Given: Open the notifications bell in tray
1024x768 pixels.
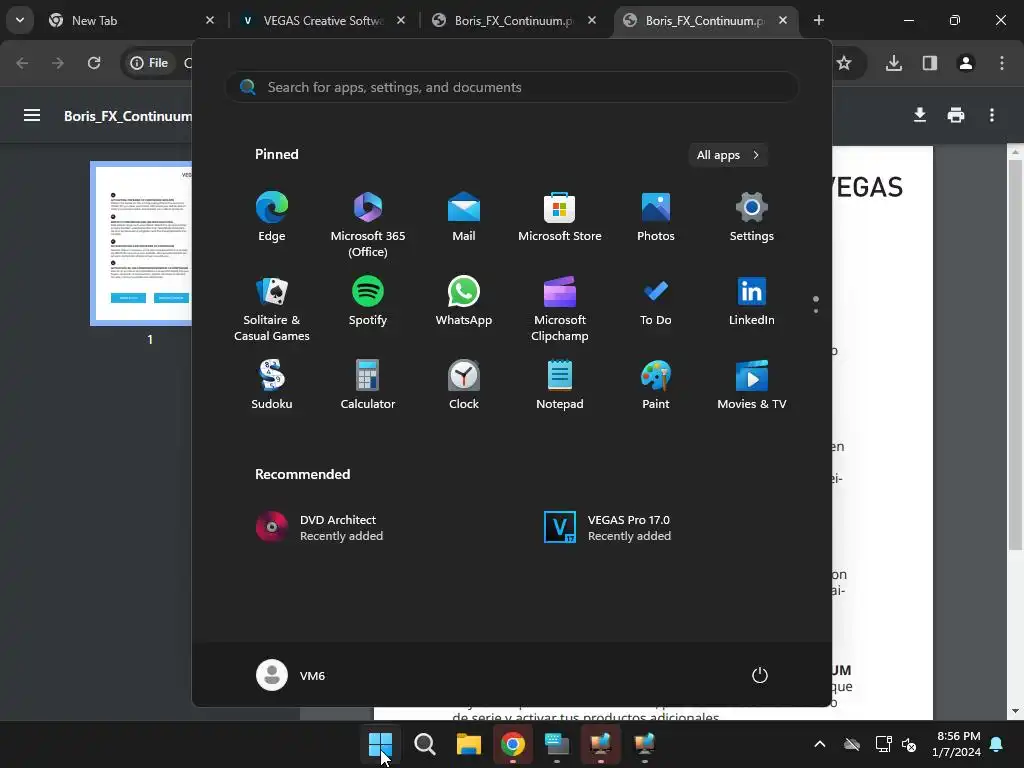Looking at the screenshot, I should click(x=997, y=744).
